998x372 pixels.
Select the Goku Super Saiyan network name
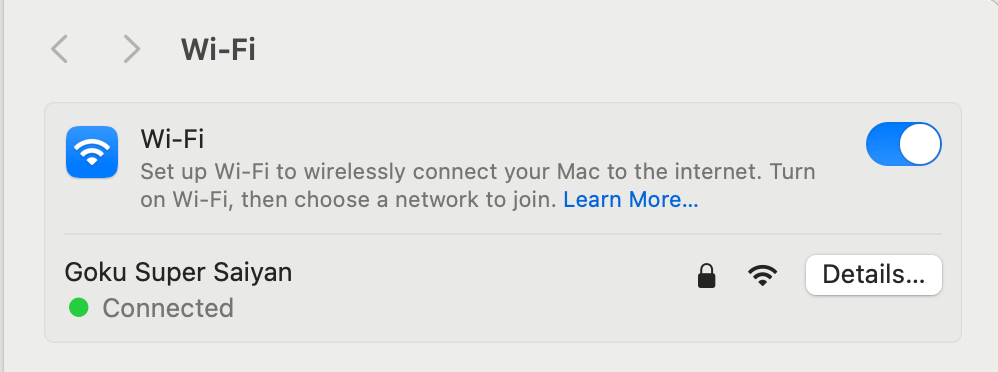point(178,273)
